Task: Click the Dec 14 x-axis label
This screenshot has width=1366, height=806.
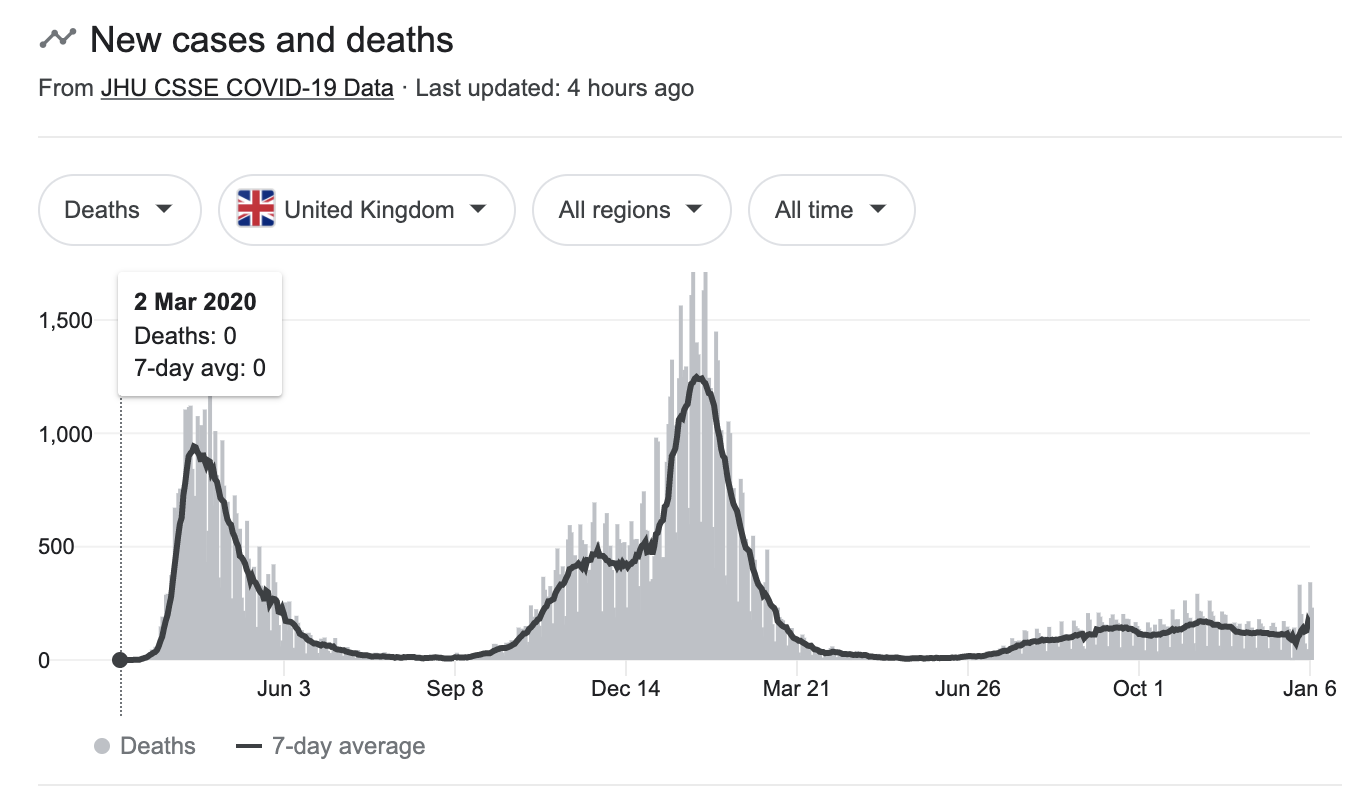Action: pyautogui.click(x=626, y=689)
